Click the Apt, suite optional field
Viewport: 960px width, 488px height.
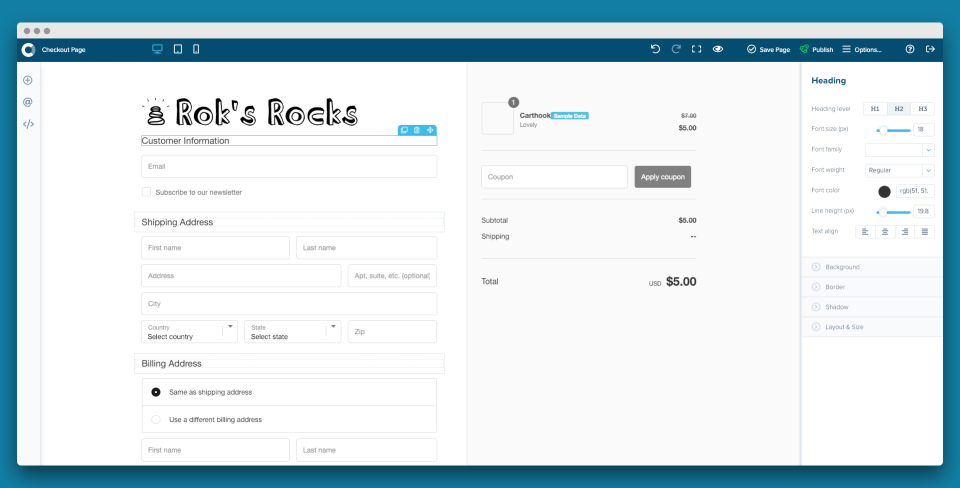click(392, 276)
